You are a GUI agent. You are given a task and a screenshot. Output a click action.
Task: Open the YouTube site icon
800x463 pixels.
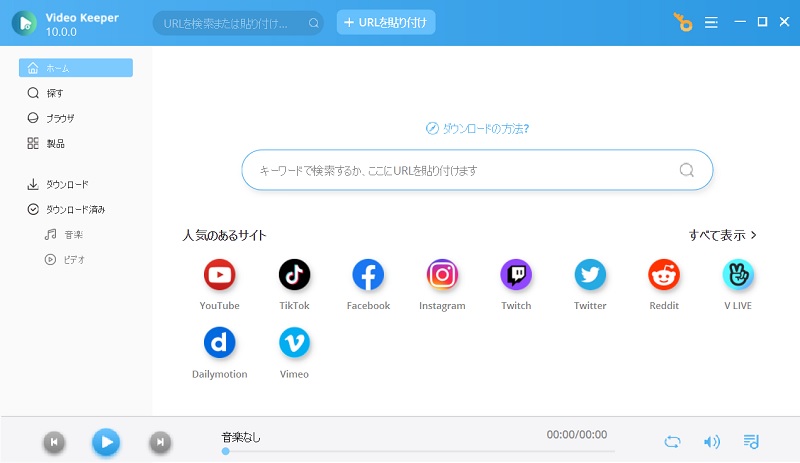click(219, 274)
